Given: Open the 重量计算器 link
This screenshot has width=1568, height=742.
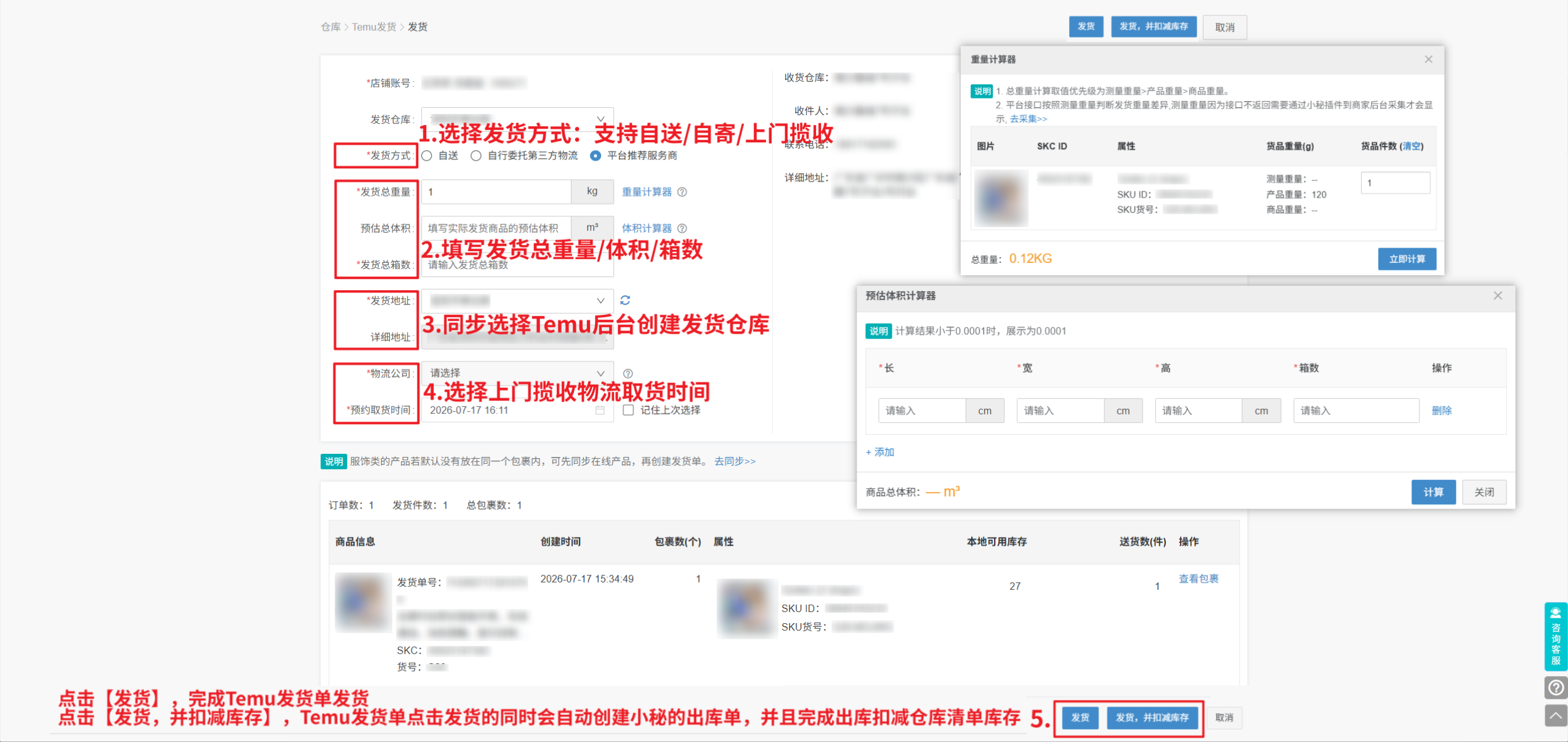Looking at the screenshot, I should pos(647,192).
